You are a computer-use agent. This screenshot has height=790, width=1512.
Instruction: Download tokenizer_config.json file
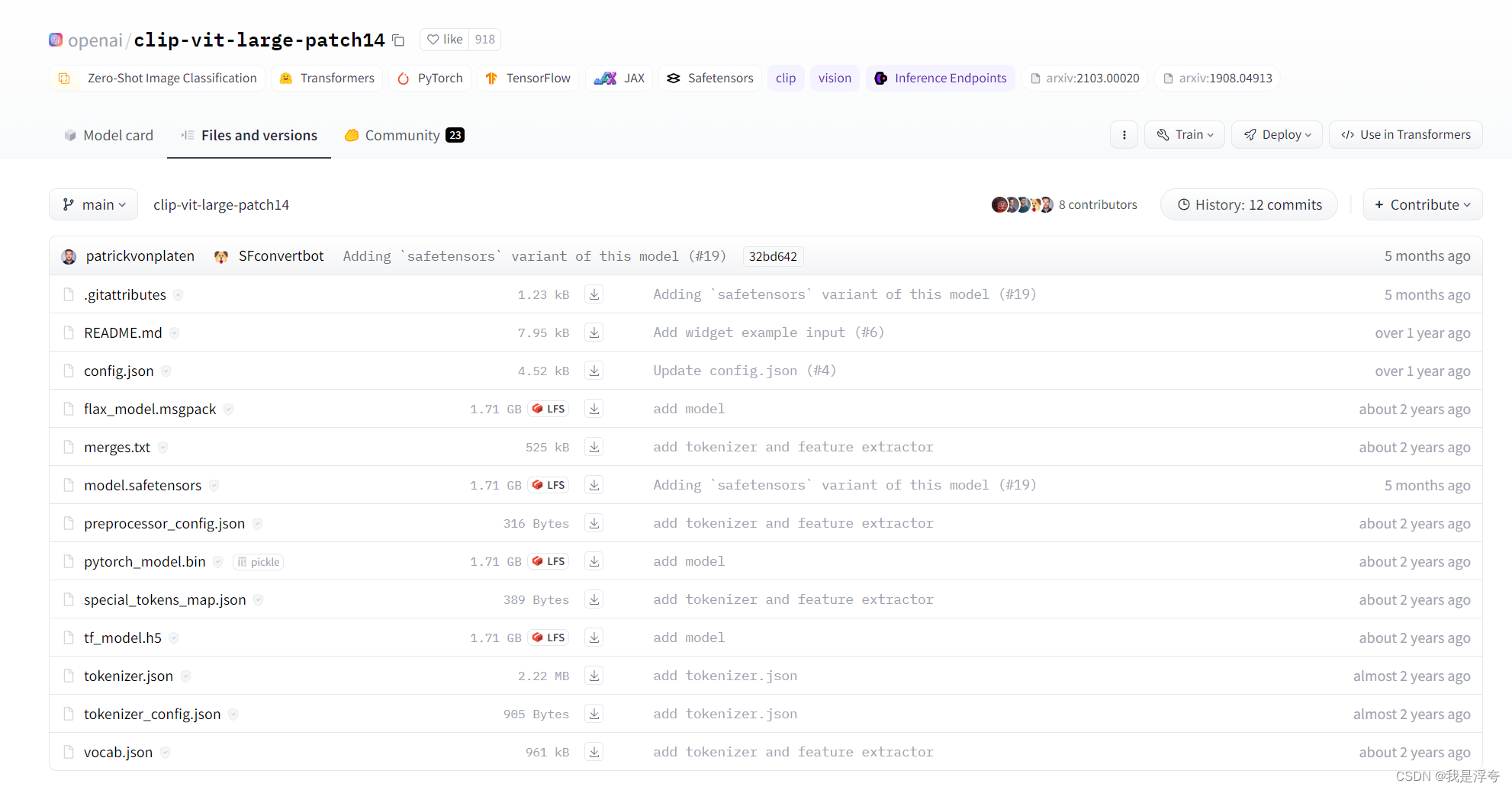coord(594,714)
